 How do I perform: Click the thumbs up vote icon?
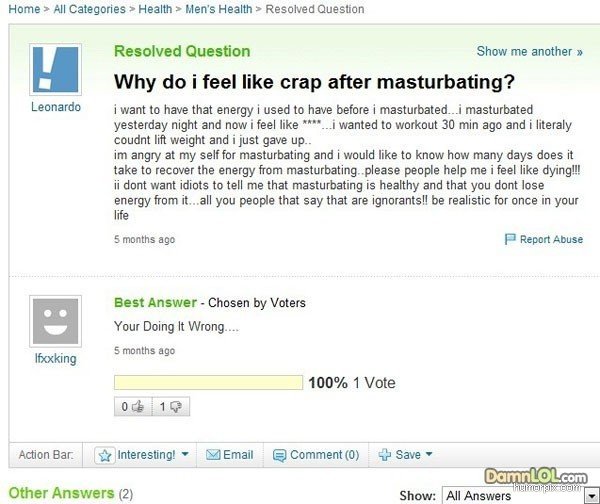click(137, 407)
